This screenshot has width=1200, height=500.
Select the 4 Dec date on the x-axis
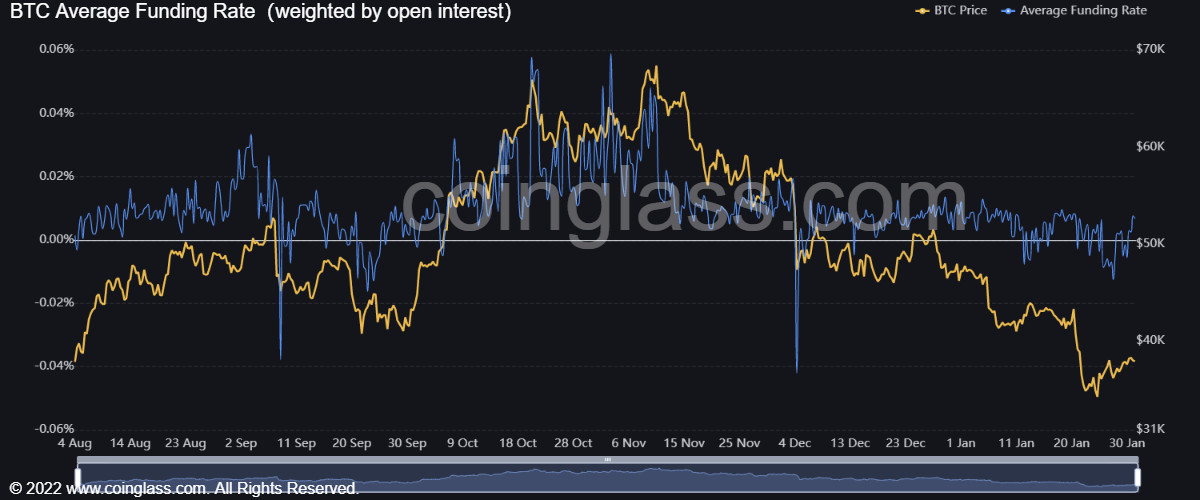tap(797, 441)
